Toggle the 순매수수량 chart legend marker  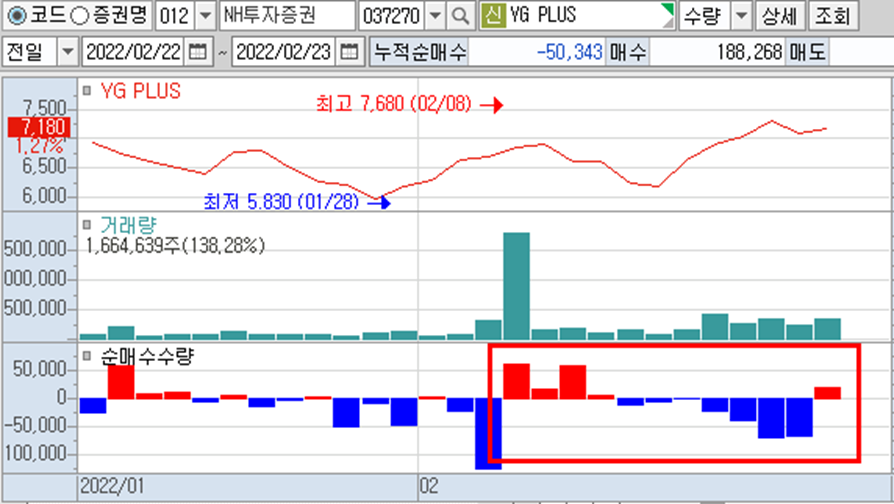point(87,355)
